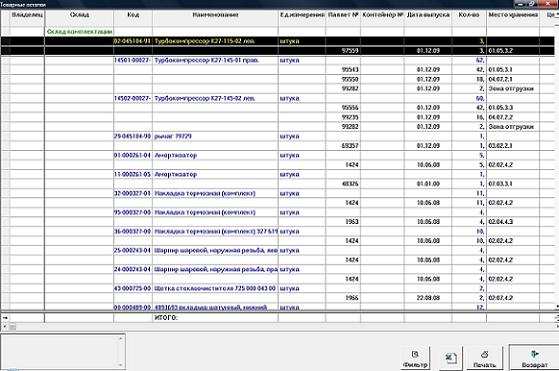This screenshot has width=559, height=371.
Task: Select pallet 48376 row
Action: [278, 184]
